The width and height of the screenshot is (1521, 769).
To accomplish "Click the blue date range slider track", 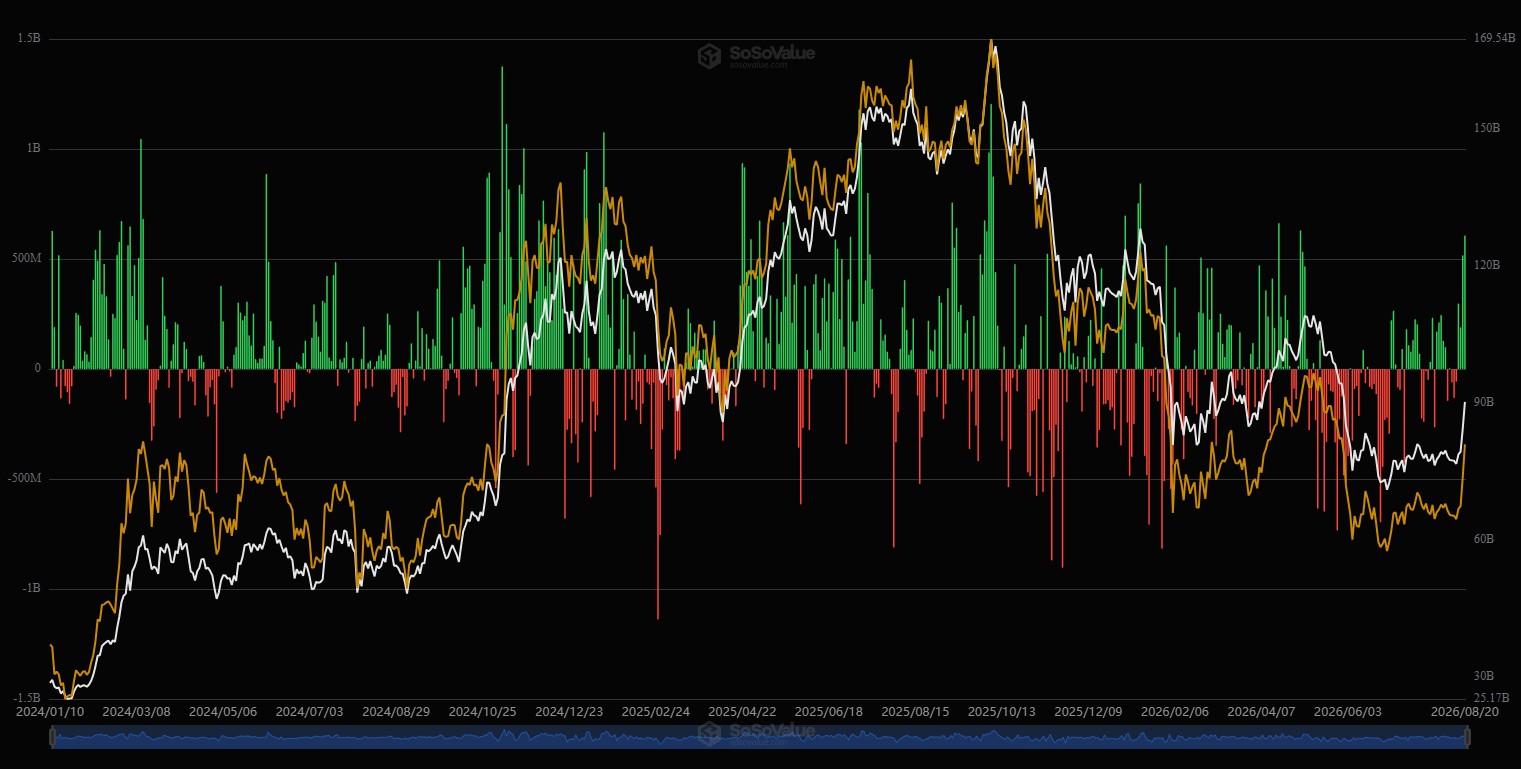I will 759,738.
